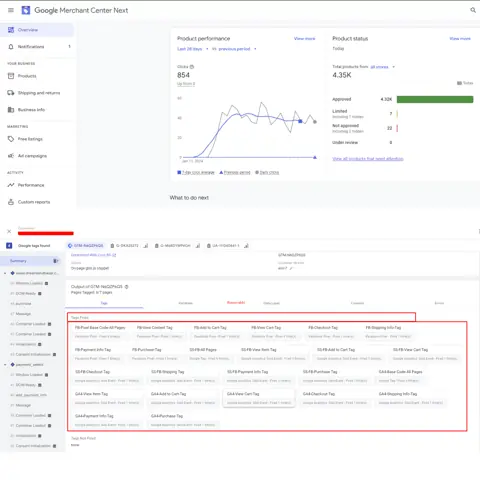Toggle the Previous period legend item

pos(235,172)
